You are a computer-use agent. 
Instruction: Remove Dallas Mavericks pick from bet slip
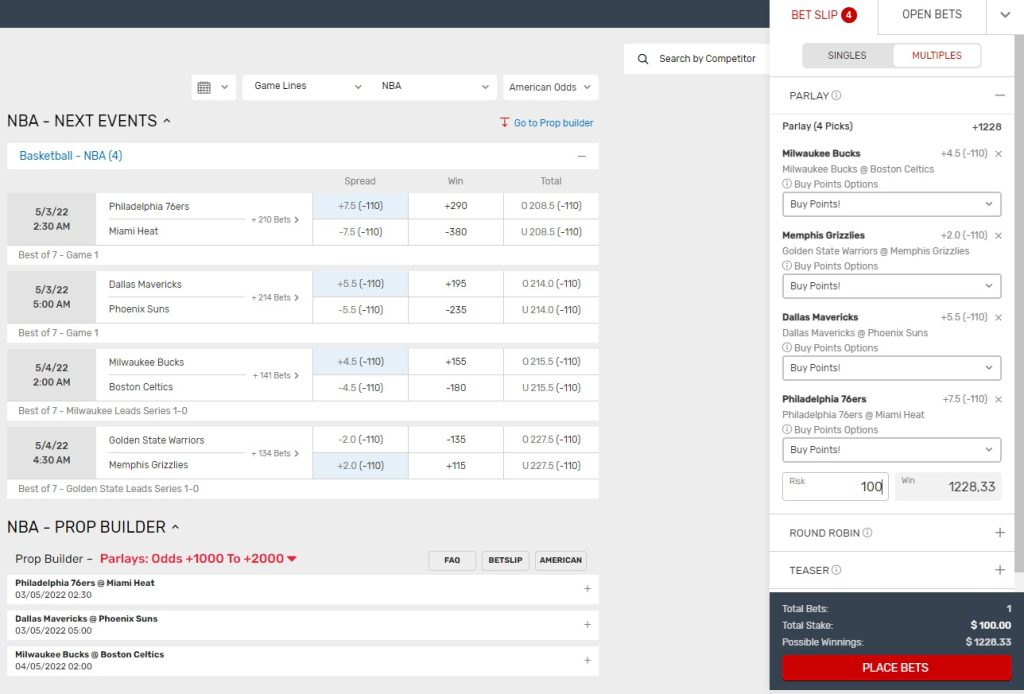pyautogui.click(x=998, y=318)
